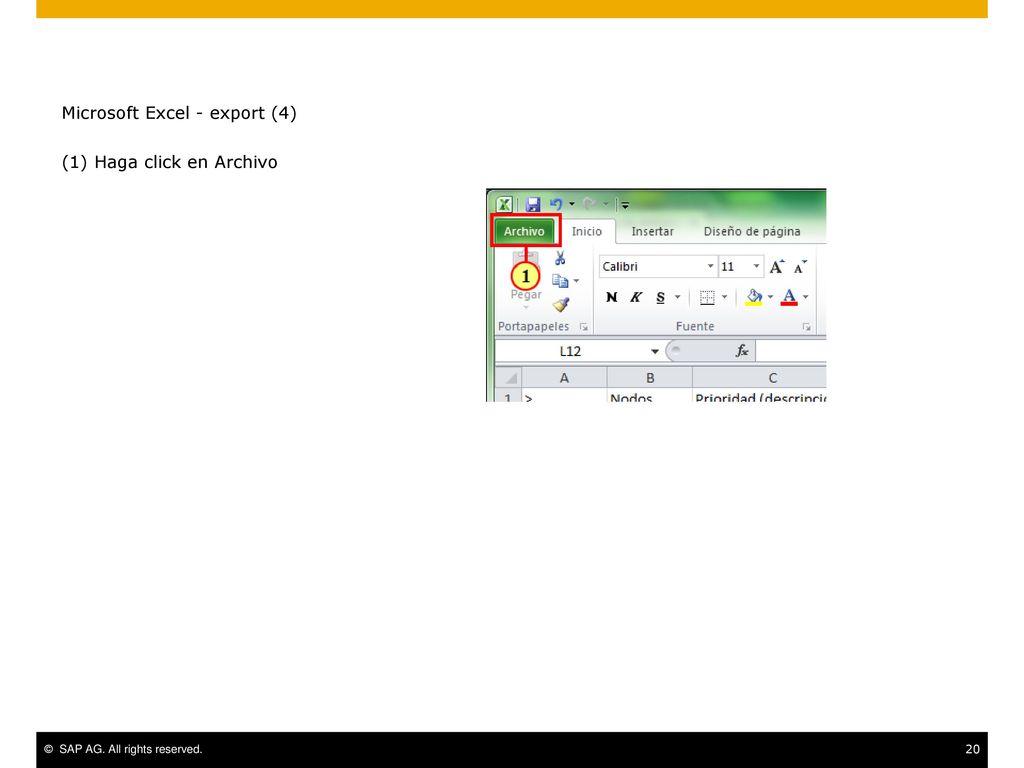Cut selection with the scissors icon
1024x768 pixels.
click(560, 259)
